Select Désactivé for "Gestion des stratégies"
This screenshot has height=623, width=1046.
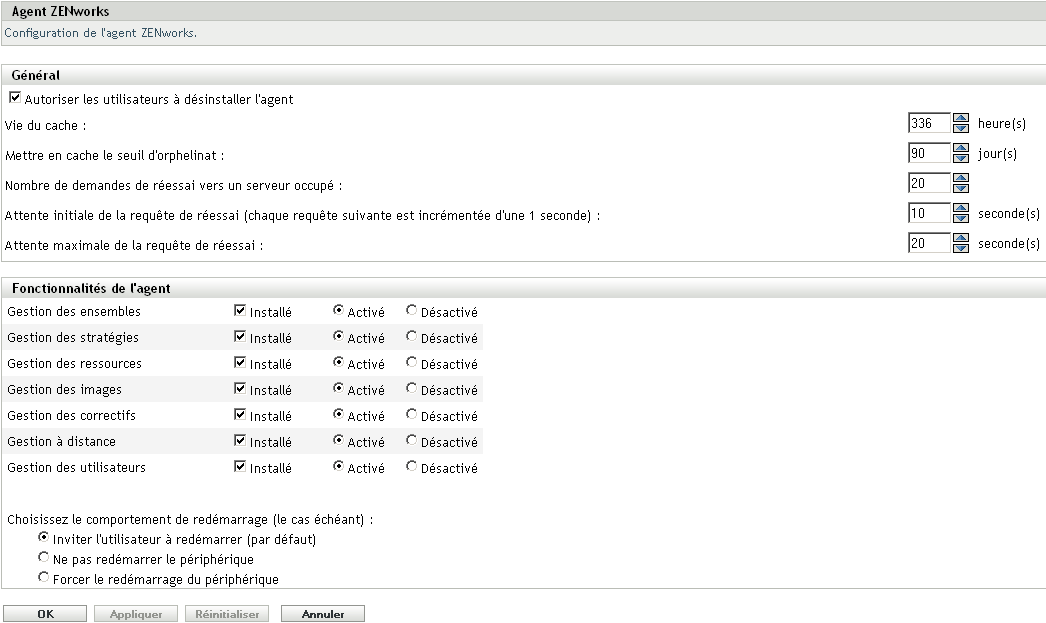[409, 337]
